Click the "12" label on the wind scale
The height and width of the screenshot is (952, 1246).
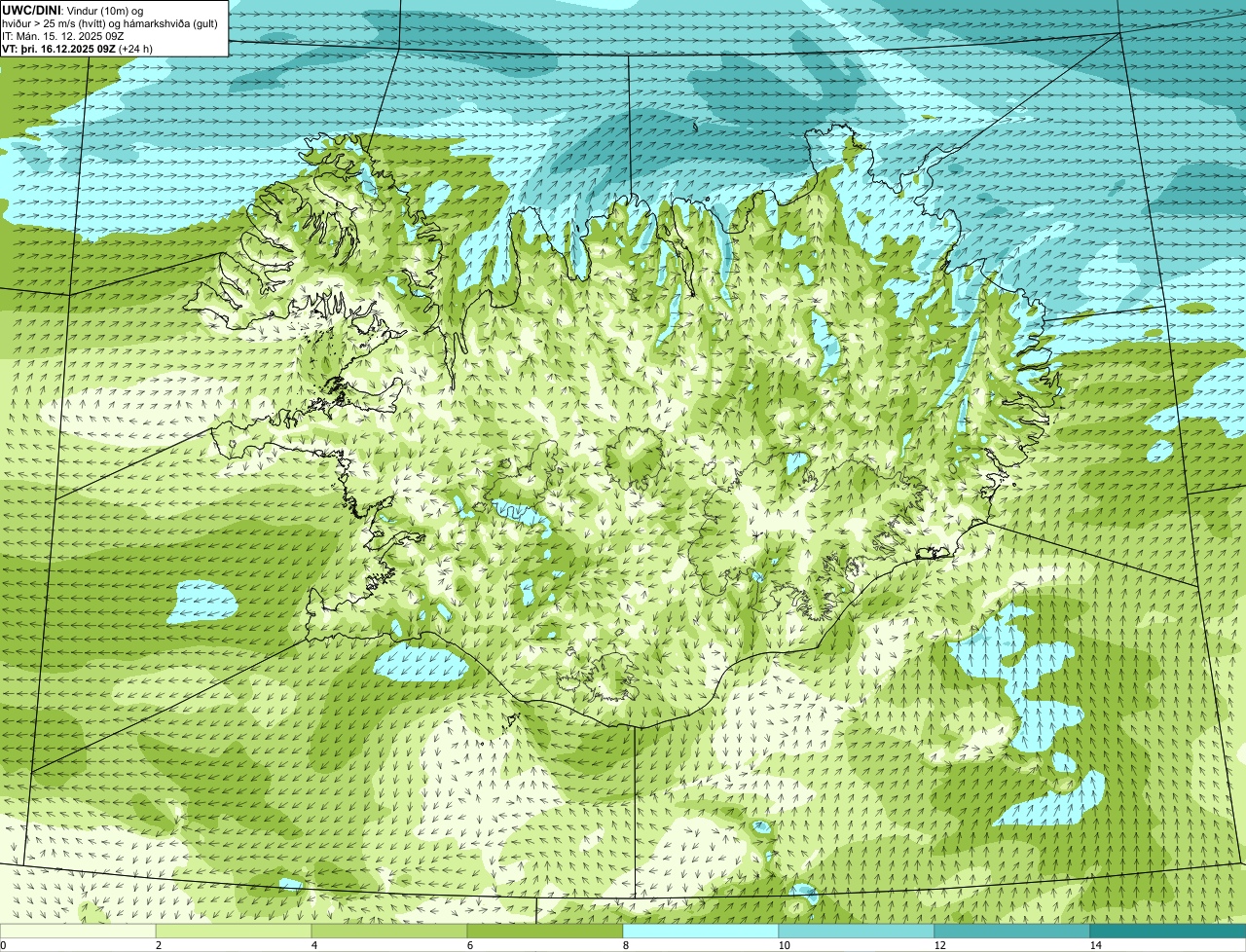(x=939, y=945)
